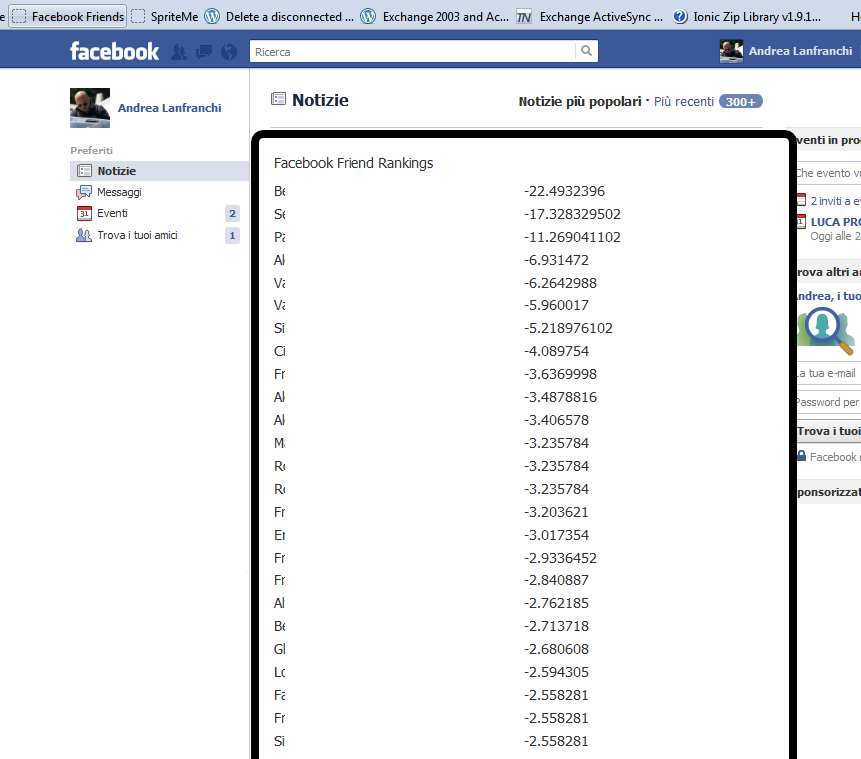Open Andrea Lanfranchi profile thumbnail in header

731,51
